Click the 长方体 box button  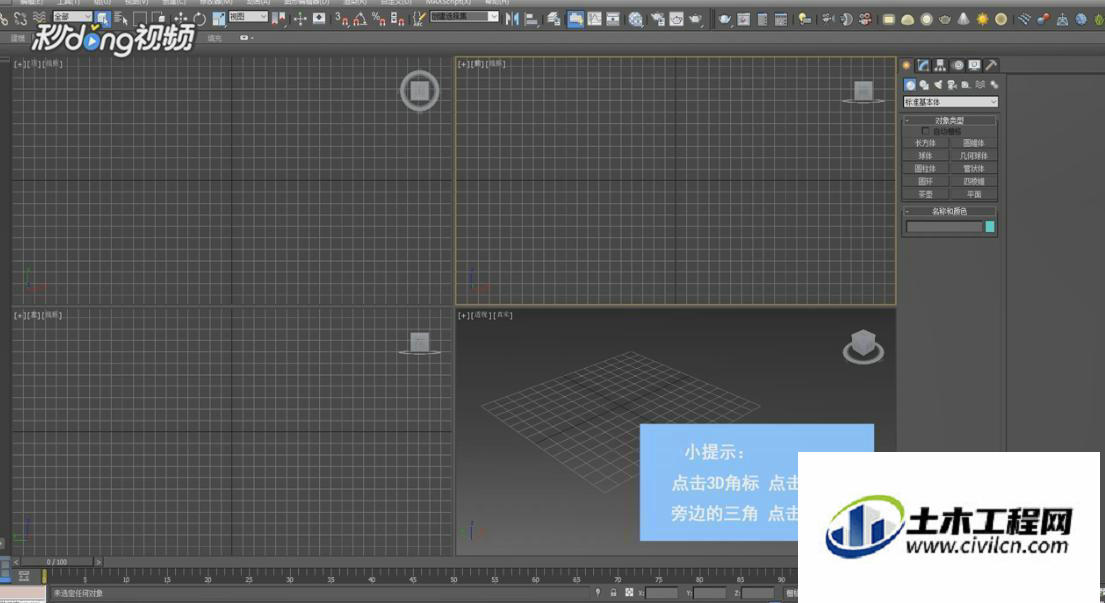click(x=925, y=143)
